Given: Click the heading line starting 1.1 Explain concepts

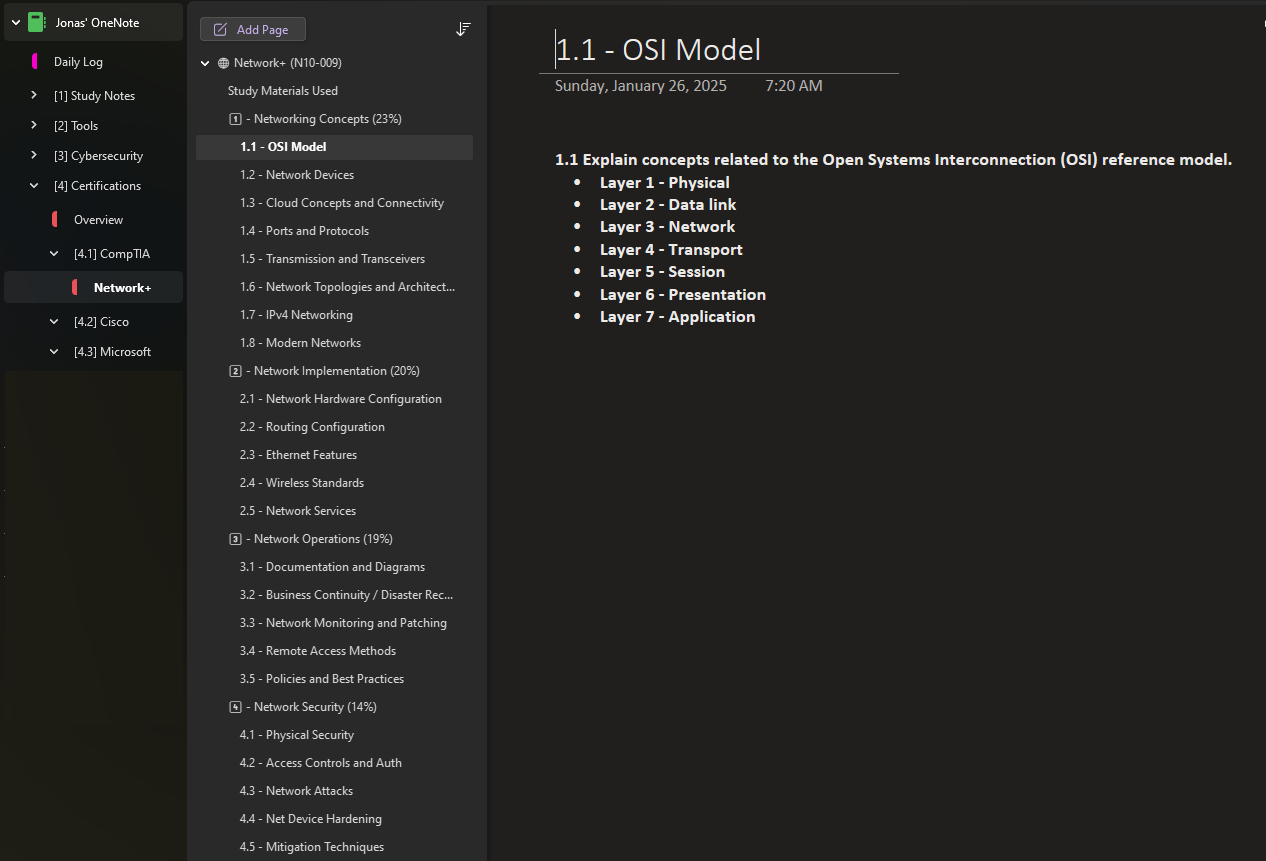Looking at the screenshot, I should pyautogui.click(x=894, y=160).
